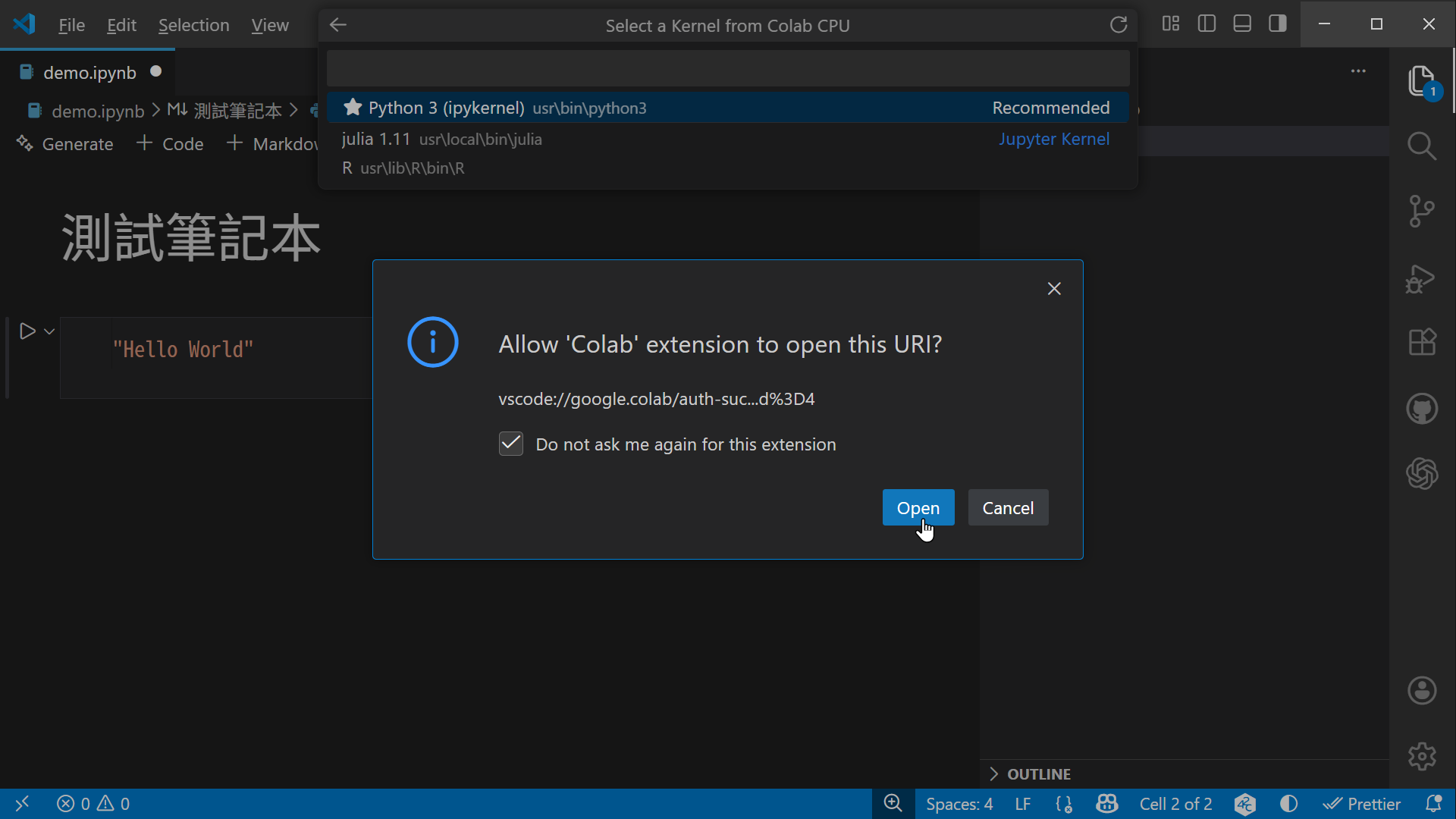Viewport: 1456px width, 819px height.
Task: Click Prettier status bar item
Action: pyautogui.click(x=1362, y=804)
